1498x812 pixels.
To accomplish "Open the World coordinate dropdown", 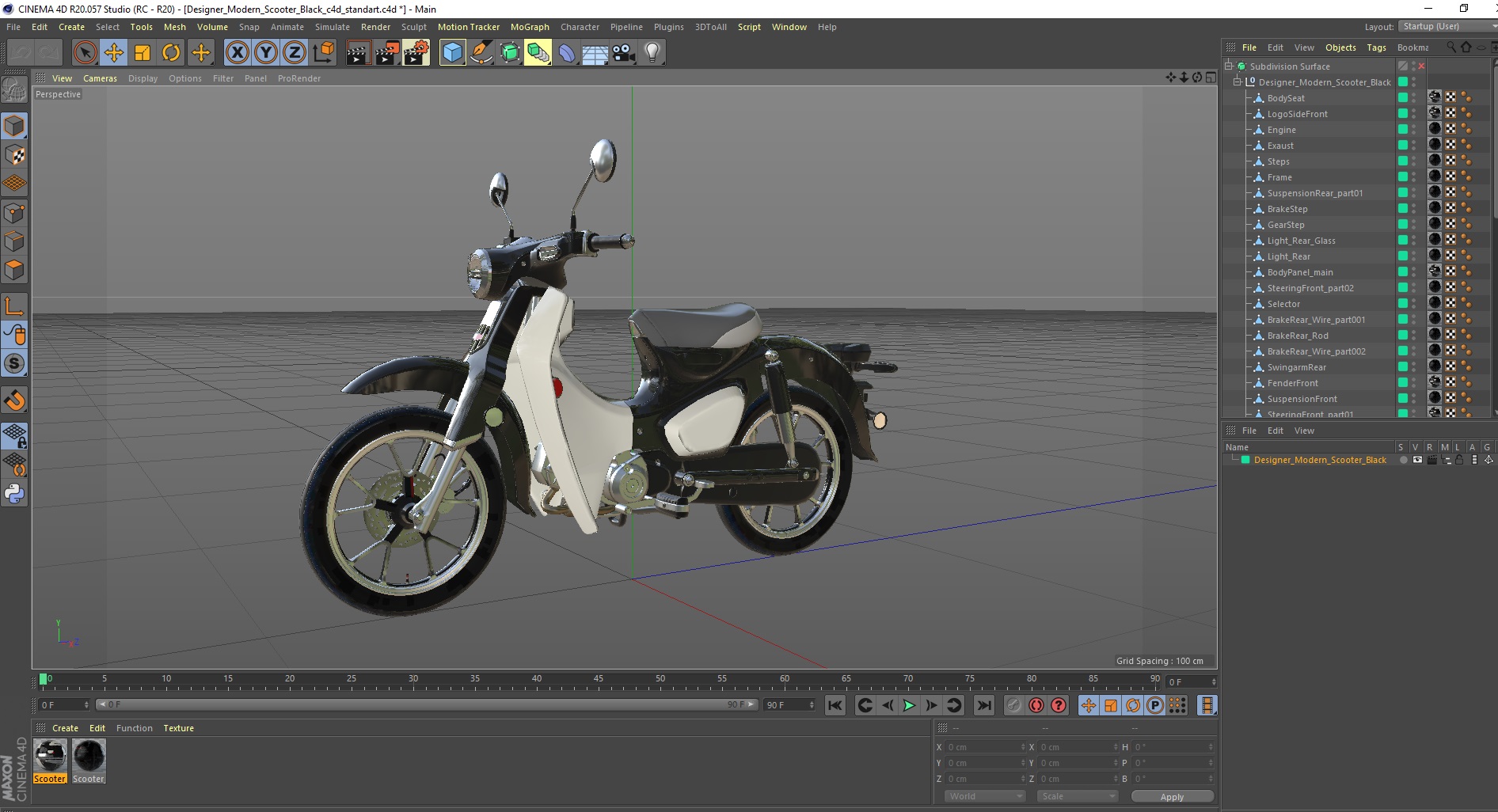I will coord(985,796).
